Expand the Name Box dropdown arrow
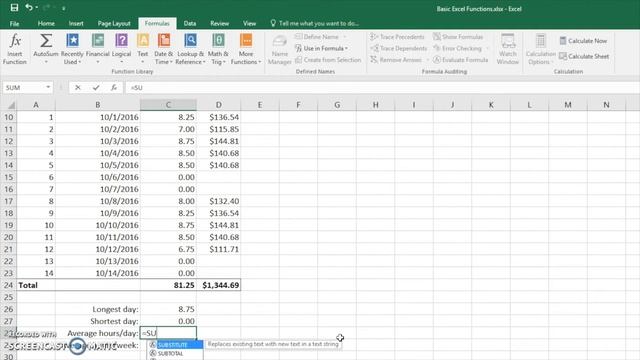The height and width of the screenshot is (360, 640). [48, 87]
